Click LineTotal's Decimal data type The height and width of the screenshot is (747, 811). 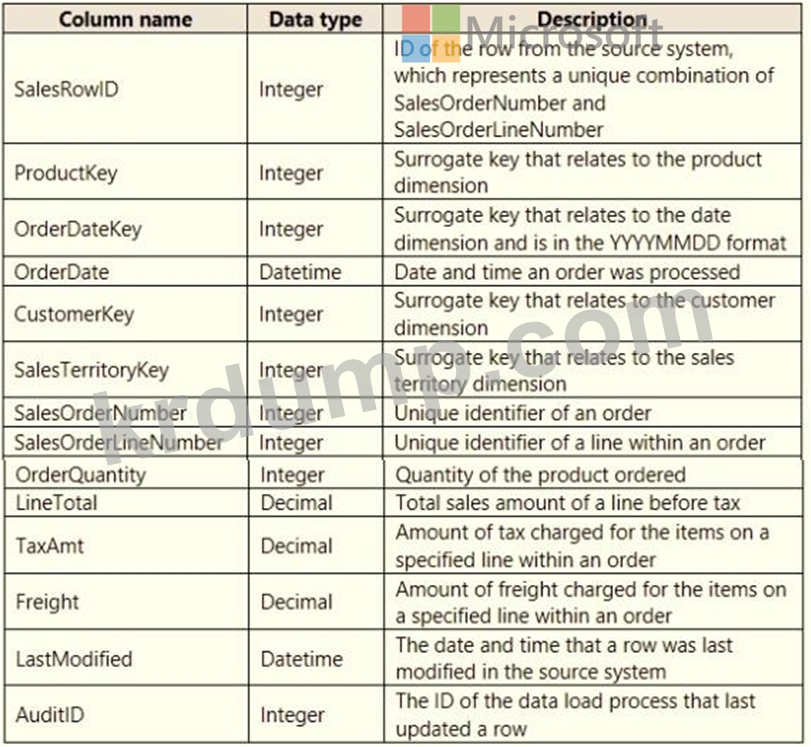click(296, 503)
